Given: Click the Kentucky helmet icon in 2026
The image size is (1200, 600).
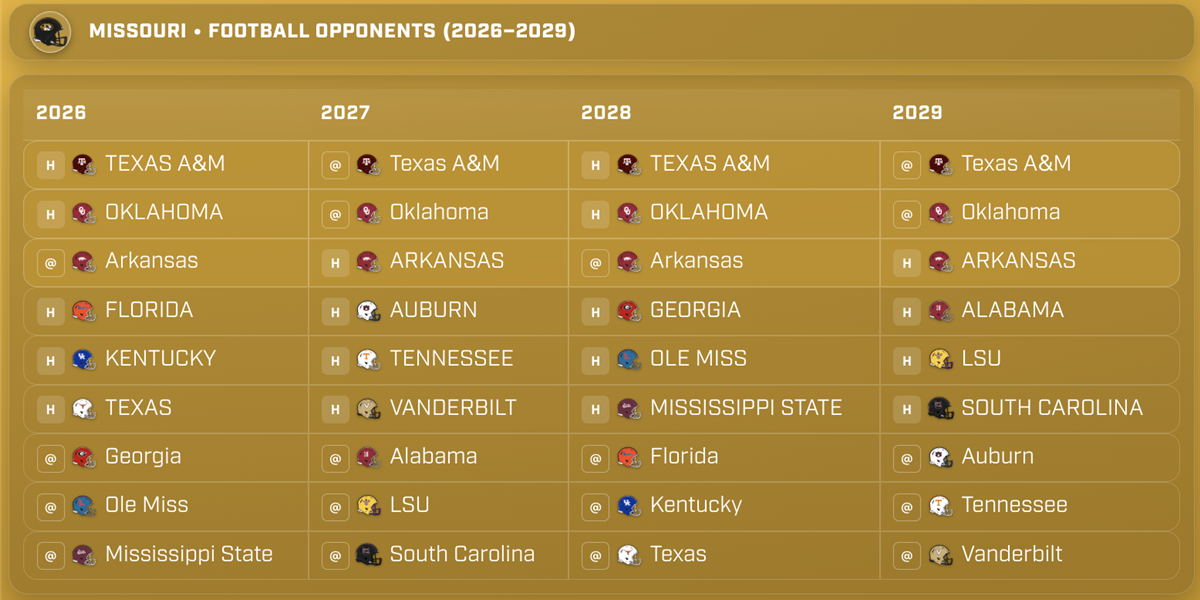Looking at the screenshot, I should point(84,360).
